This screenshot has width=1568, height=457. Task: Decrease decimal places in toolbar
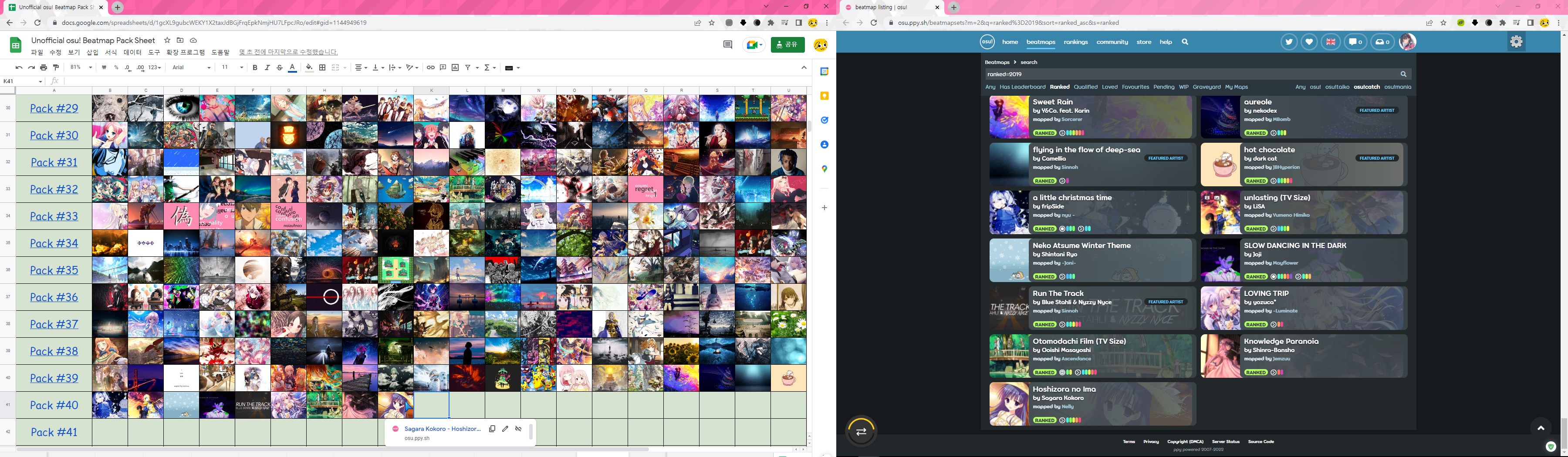click(128, 67)
